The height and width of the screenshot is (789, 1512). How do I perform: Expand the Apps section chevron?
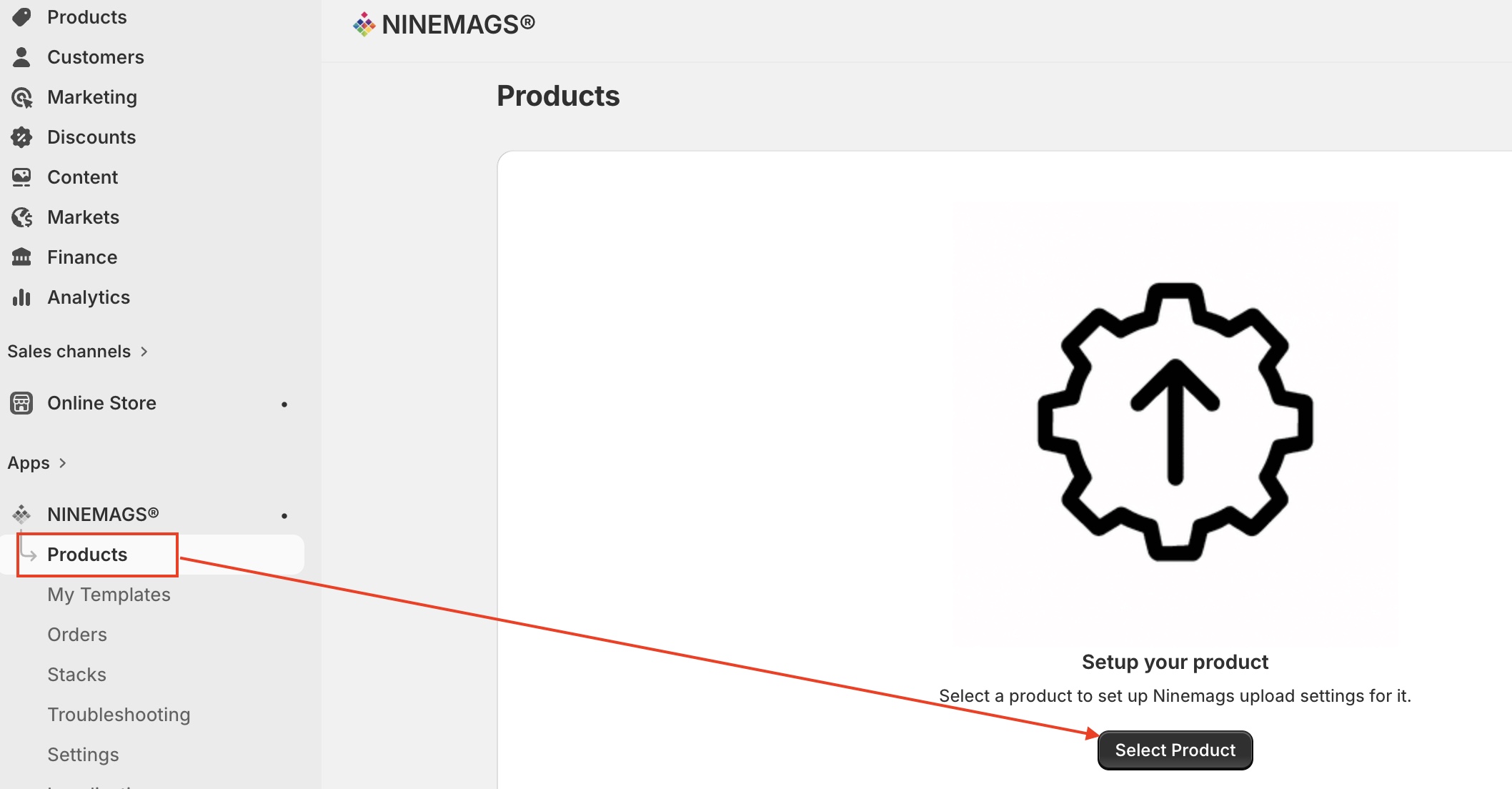(x=63, y=463)
